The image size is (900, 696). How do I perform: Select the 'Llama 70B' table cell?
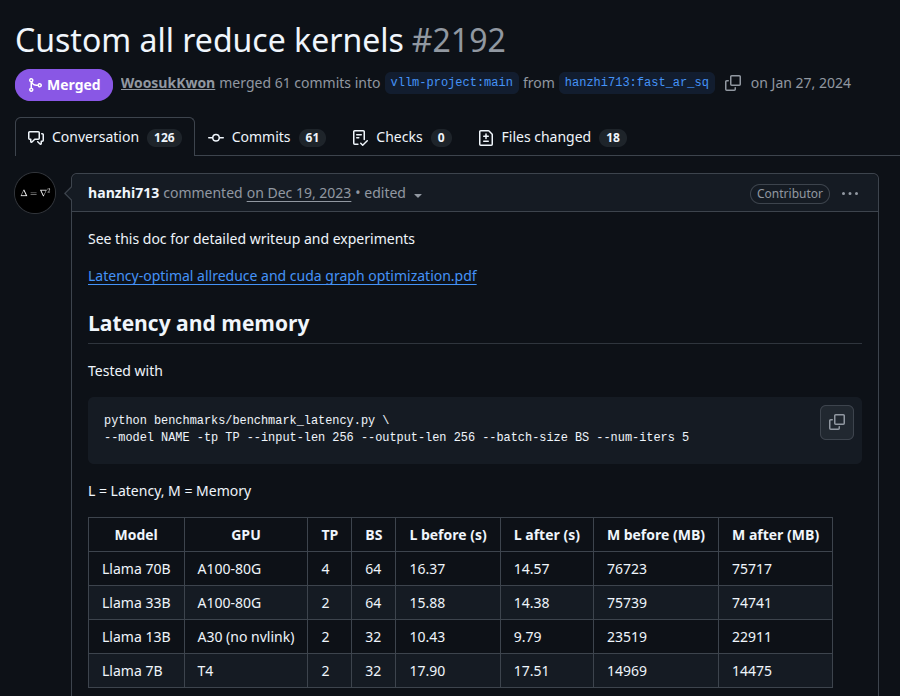136,569
